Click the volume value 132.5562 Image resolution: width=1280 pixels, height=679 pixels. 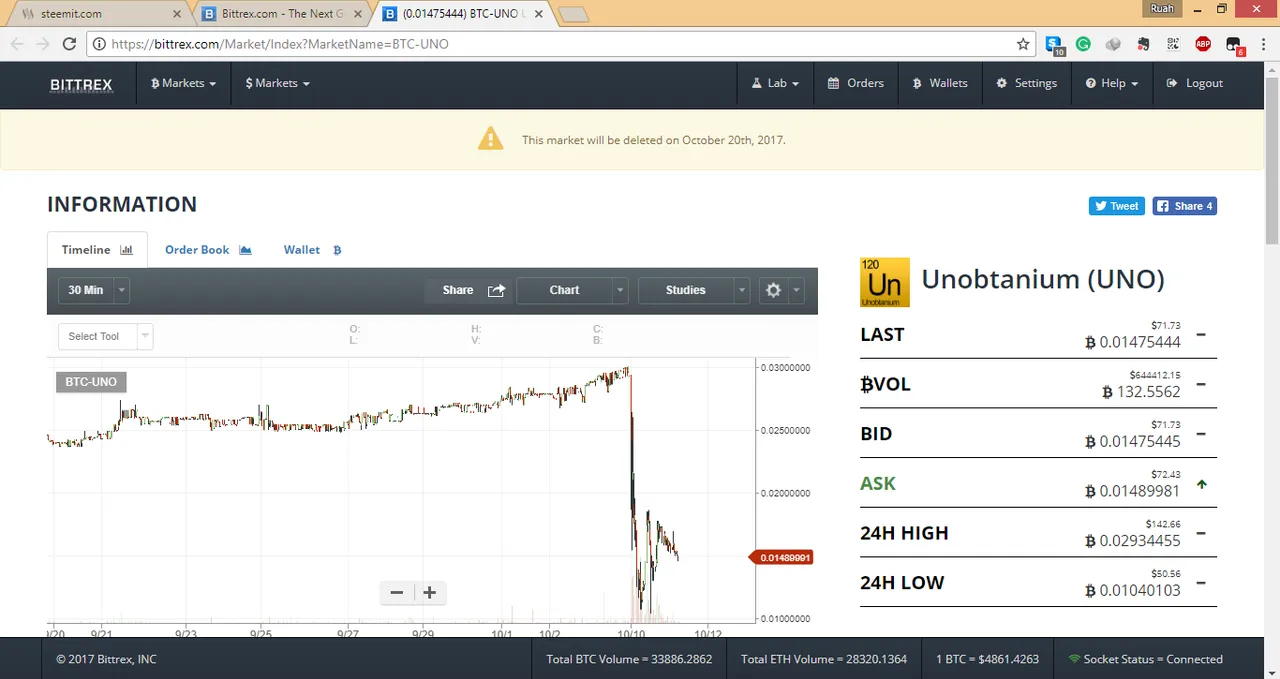(1141, 393)
